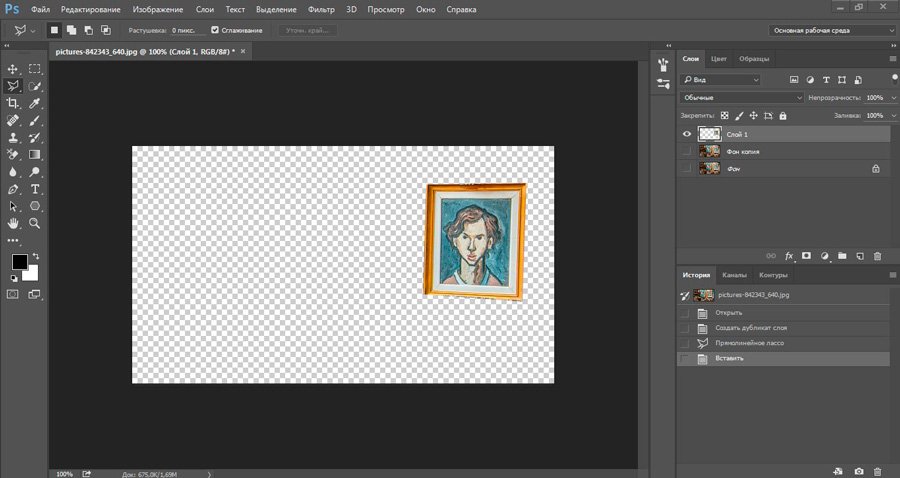Screen dimensions: 900x478
Task: Click the fx layer style icon
Action: click(789, 256)
